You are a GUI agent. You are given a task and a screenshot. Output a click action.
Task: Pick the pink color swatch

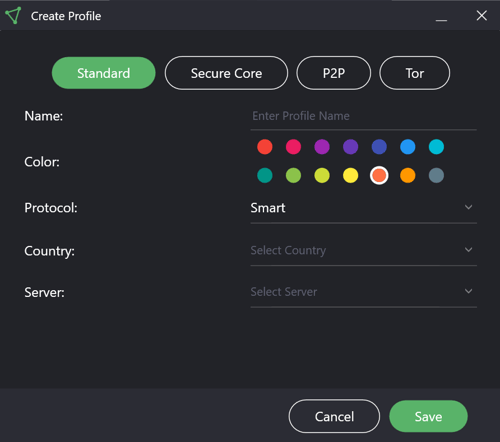tap(293, 147)
